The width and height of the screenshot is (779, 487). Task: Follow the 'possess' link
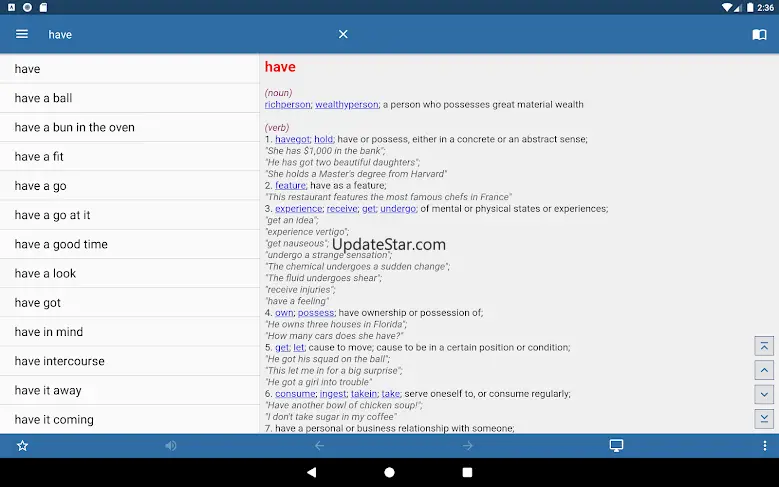click(x=316, y=313)
